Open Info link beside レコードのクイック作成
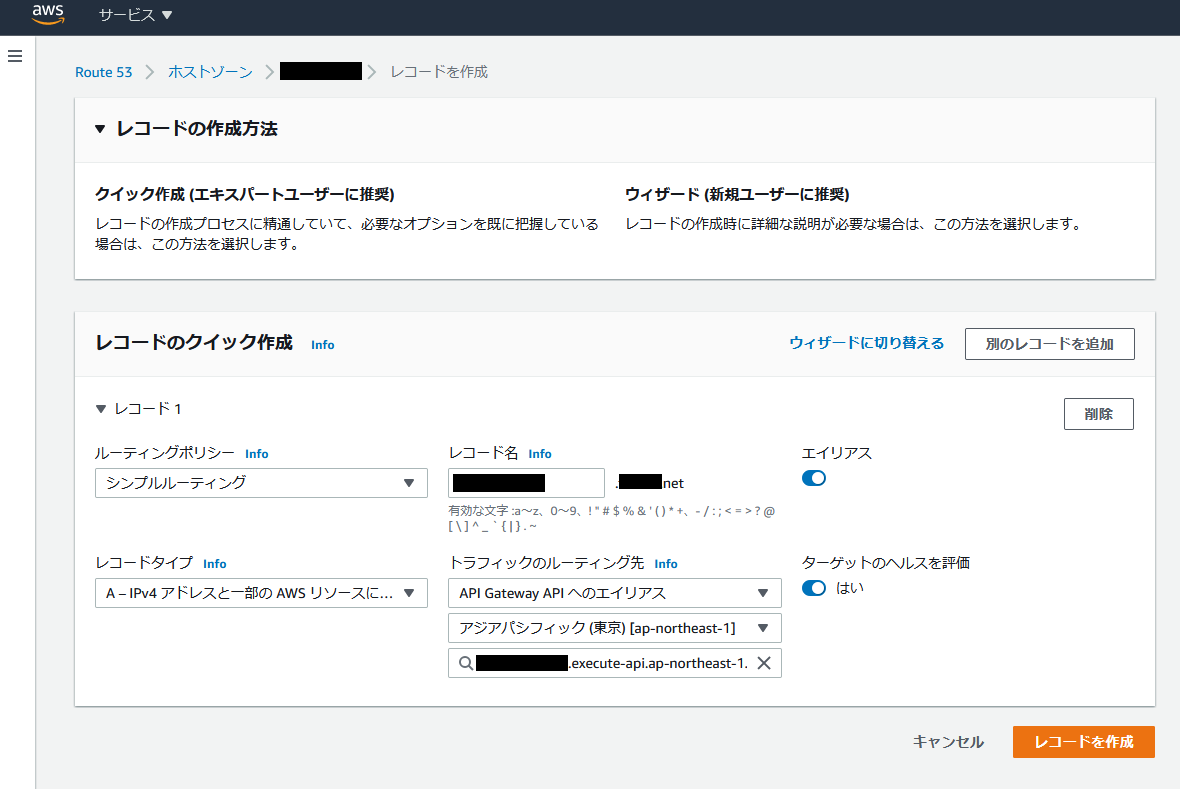This screenshot has height=789, width=1180. point(323,345)
